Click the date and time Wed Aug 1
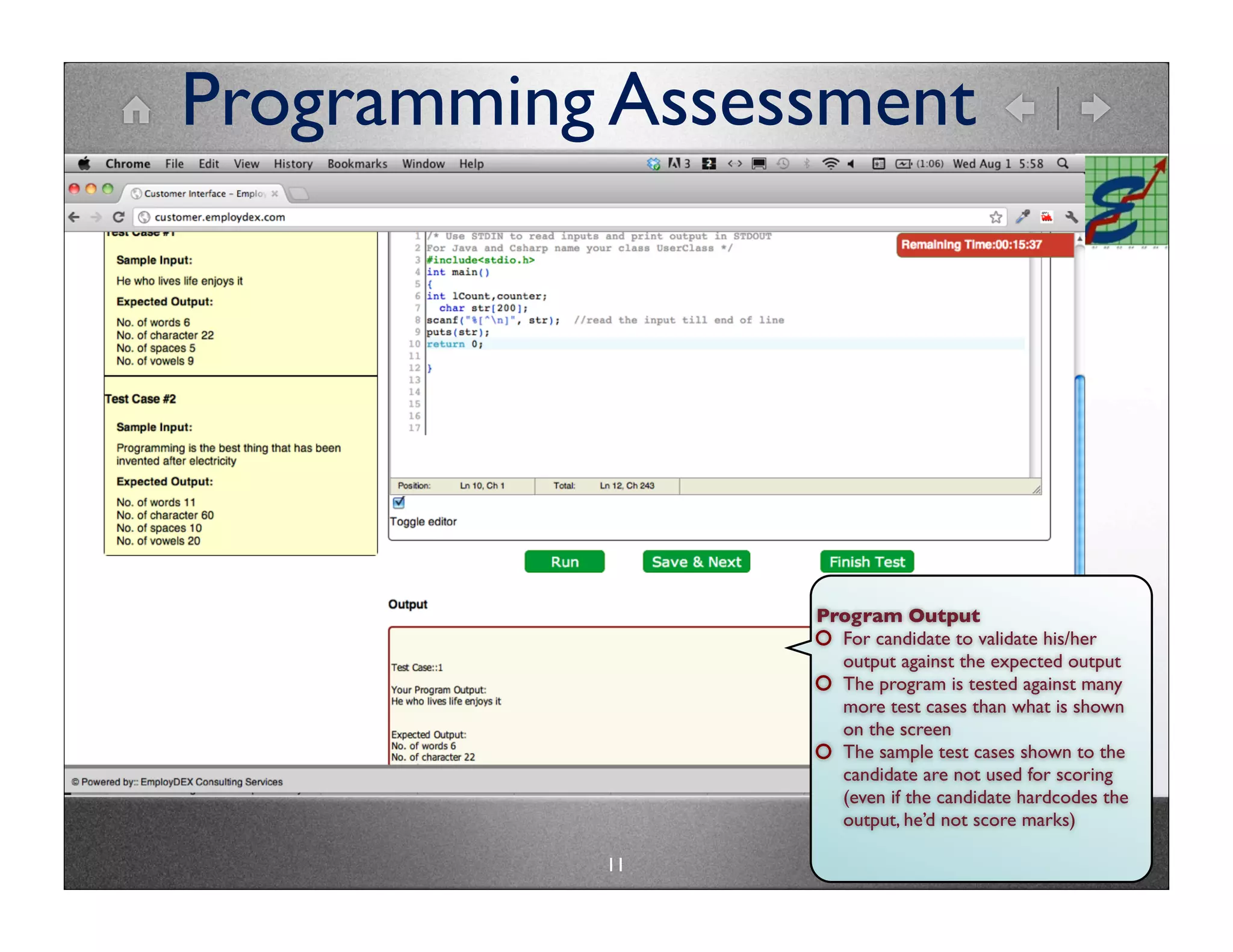Screen dimensions: 1233x952 pos(998,164)
